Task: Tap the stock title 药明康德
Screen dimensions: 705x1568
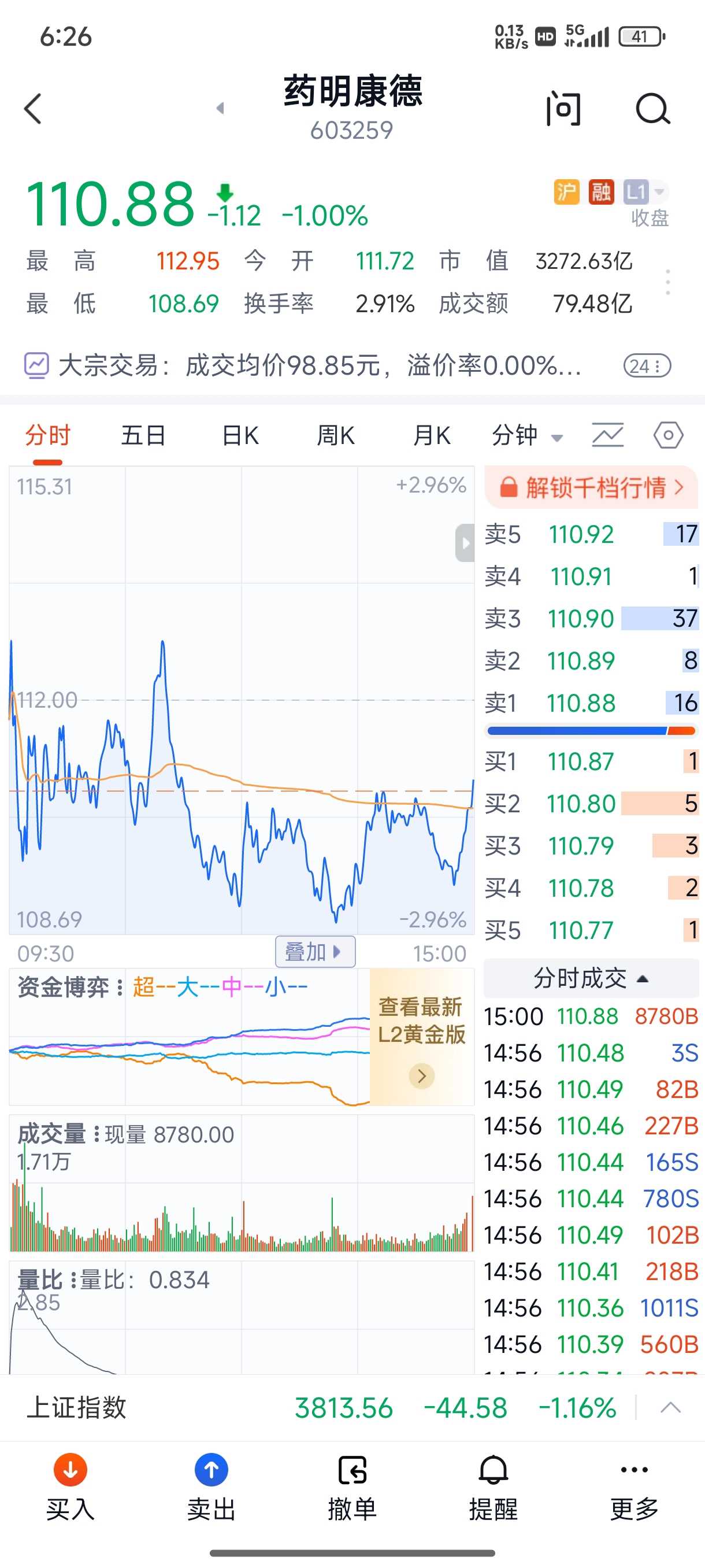Action: (x=353, y=91)
